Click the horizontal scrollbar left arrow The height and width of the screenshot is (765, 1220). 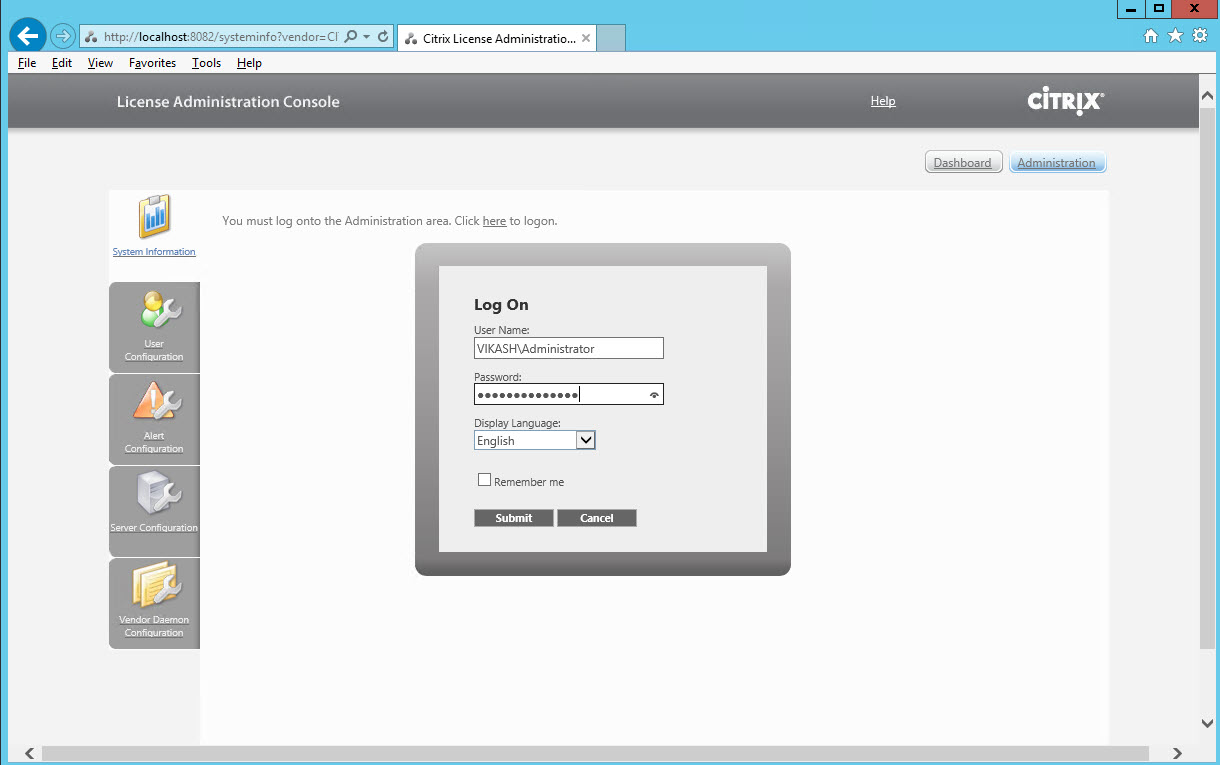pyautogui.click(x=29, y=753)
